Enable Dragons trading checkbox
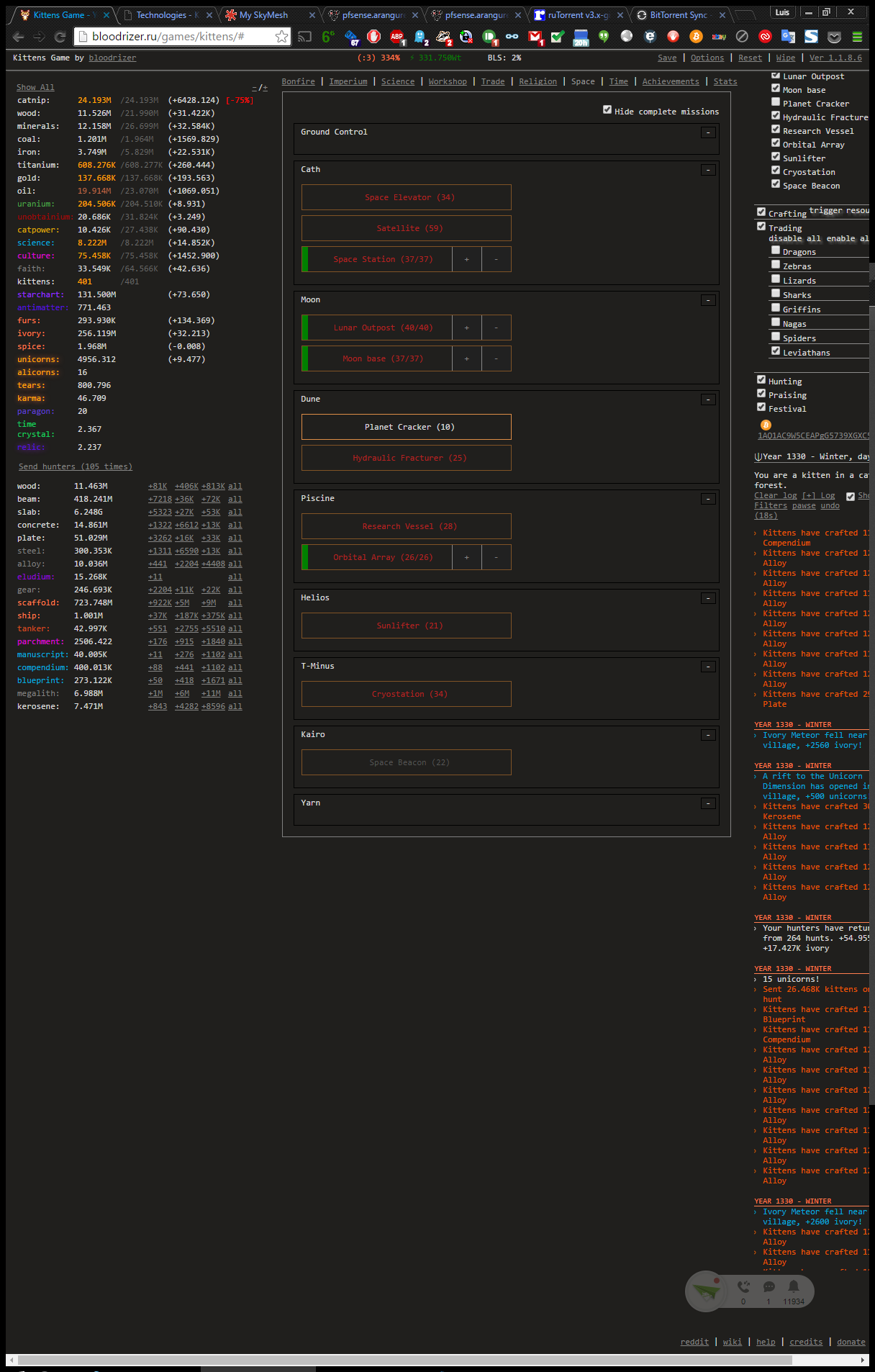875x1372 pixels. 776,251
